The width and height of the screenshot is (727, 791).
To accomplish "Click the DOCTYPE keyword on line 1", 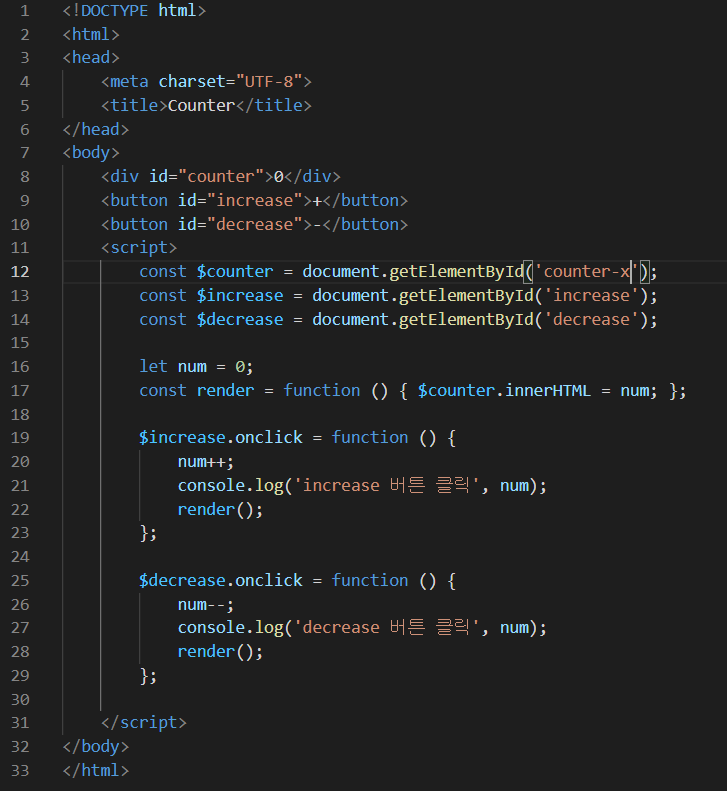I will click(115, 11).
